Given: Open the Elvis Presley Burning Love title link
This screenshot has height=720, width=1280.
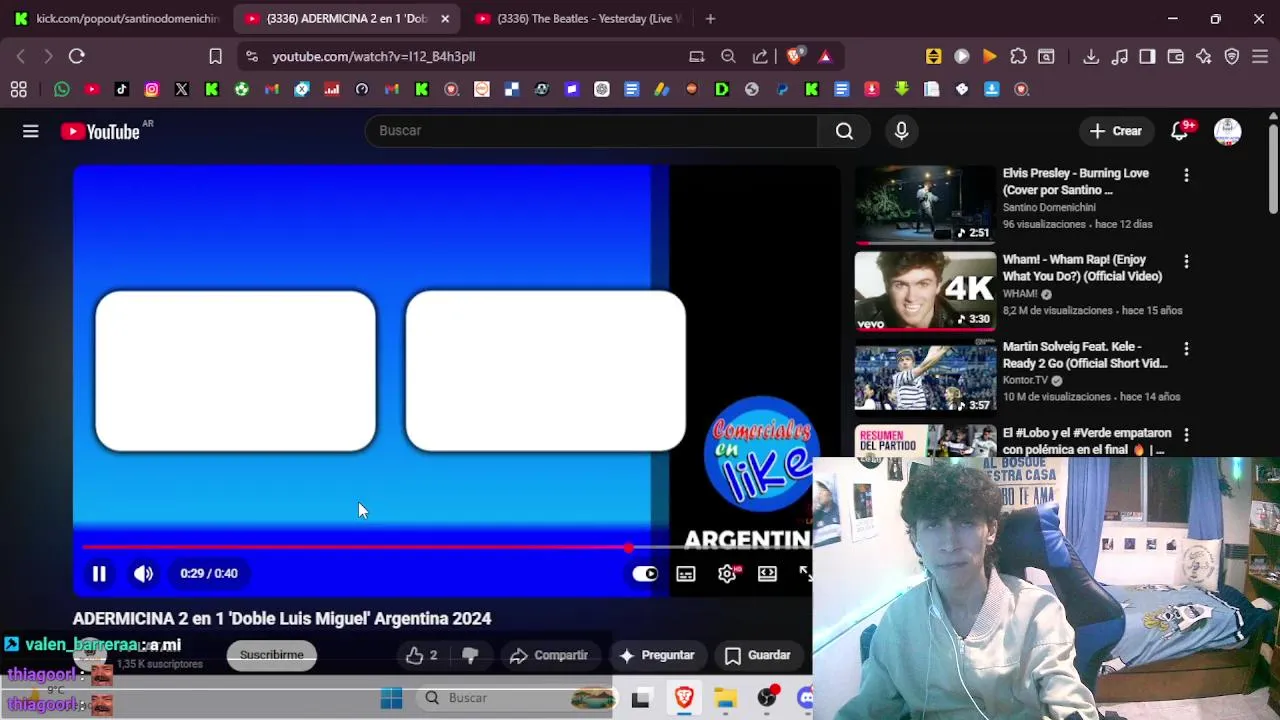Looking at the screenshot, I should [1076, 181].
